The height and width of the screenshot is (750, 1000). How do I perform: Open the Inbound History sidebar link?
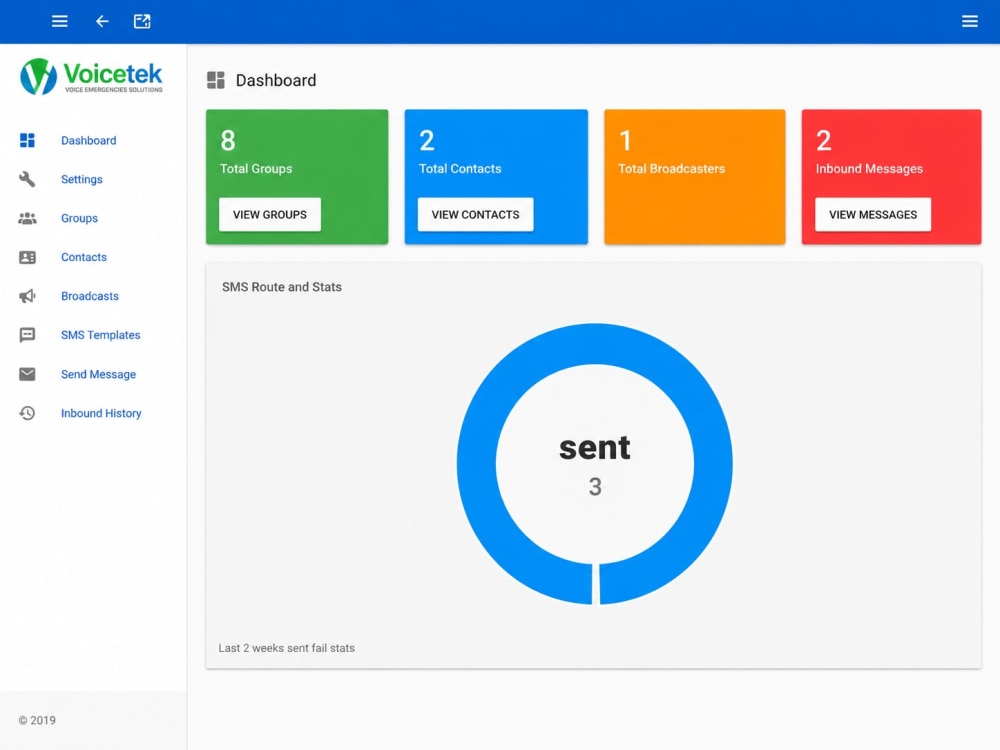coord(101,413)
